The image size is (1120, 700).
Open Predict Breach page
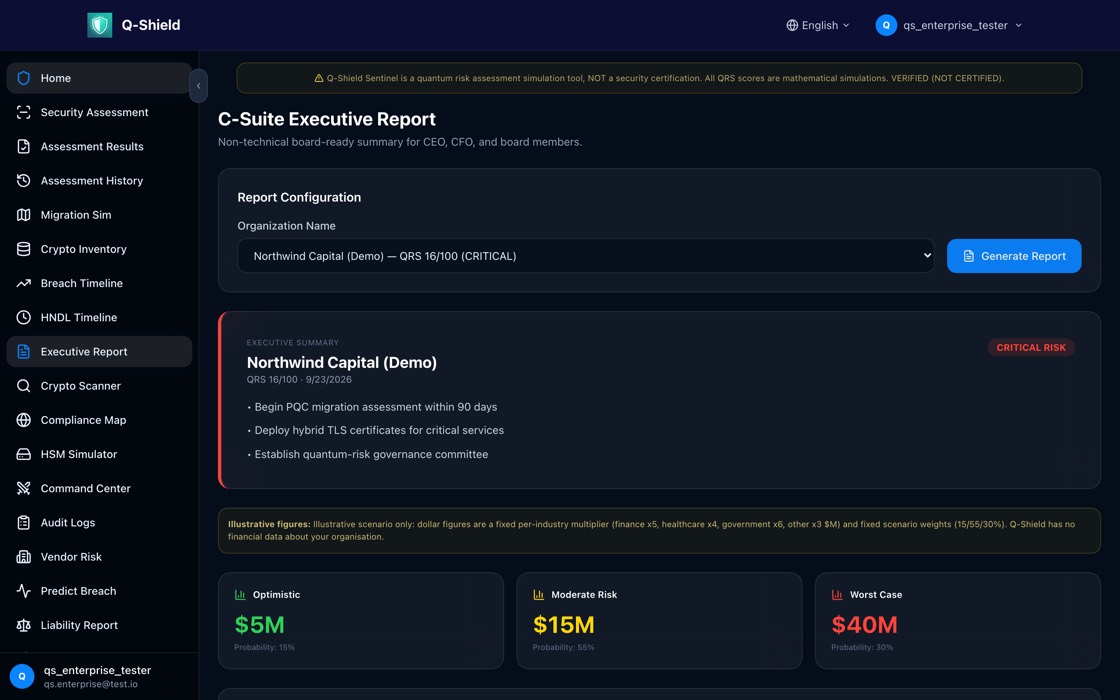pos(99,591)
